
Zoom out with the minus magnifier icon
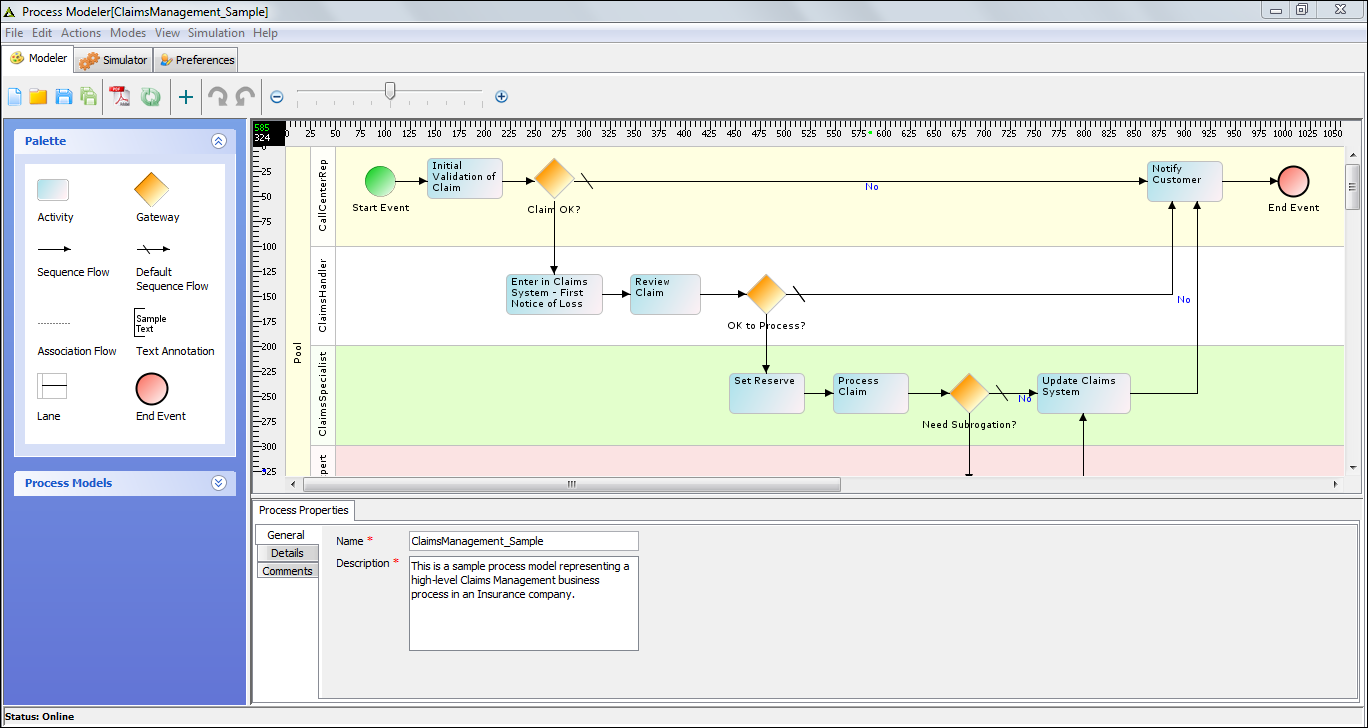click(x=277, y=97)
